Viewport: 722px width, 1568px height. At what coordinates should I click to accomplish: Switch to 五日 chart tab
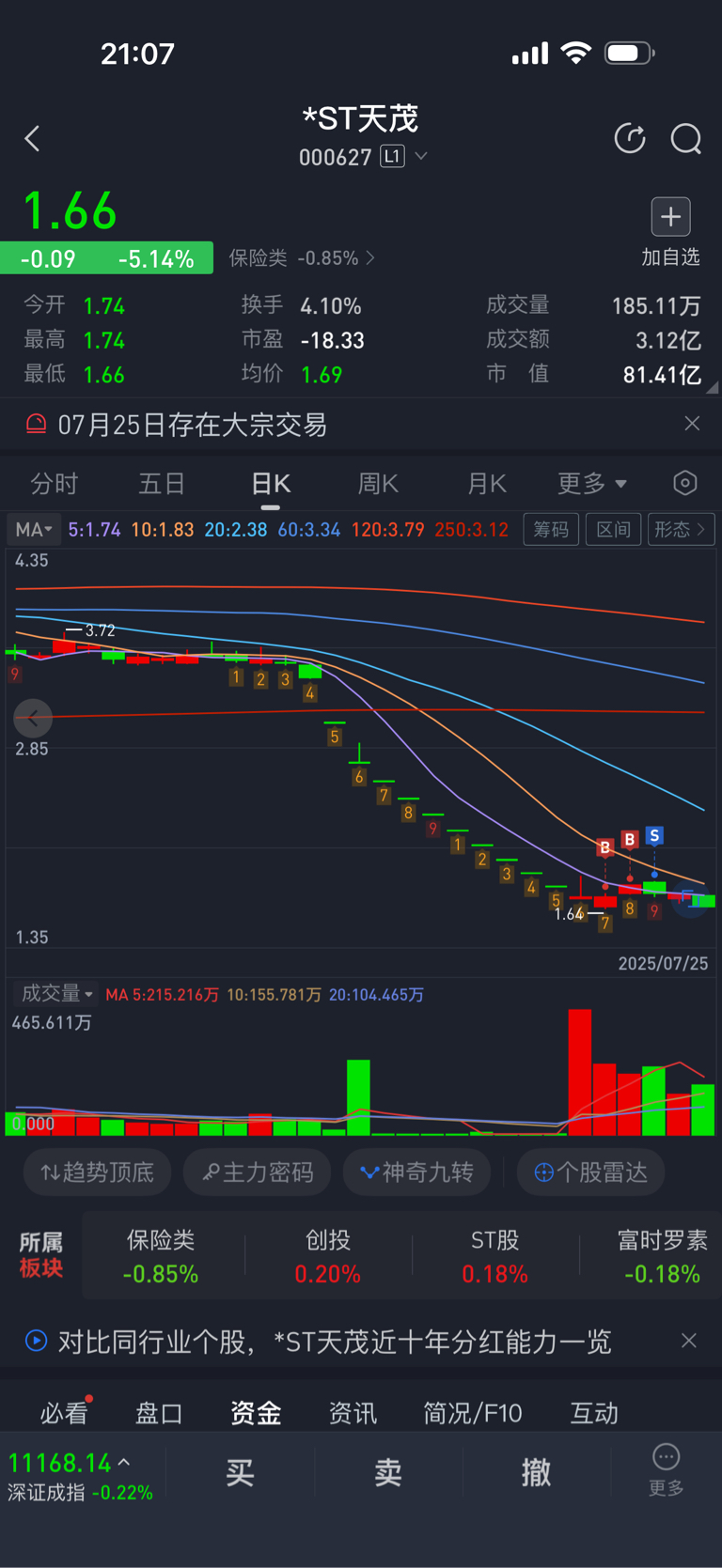(x=162, y=484)
